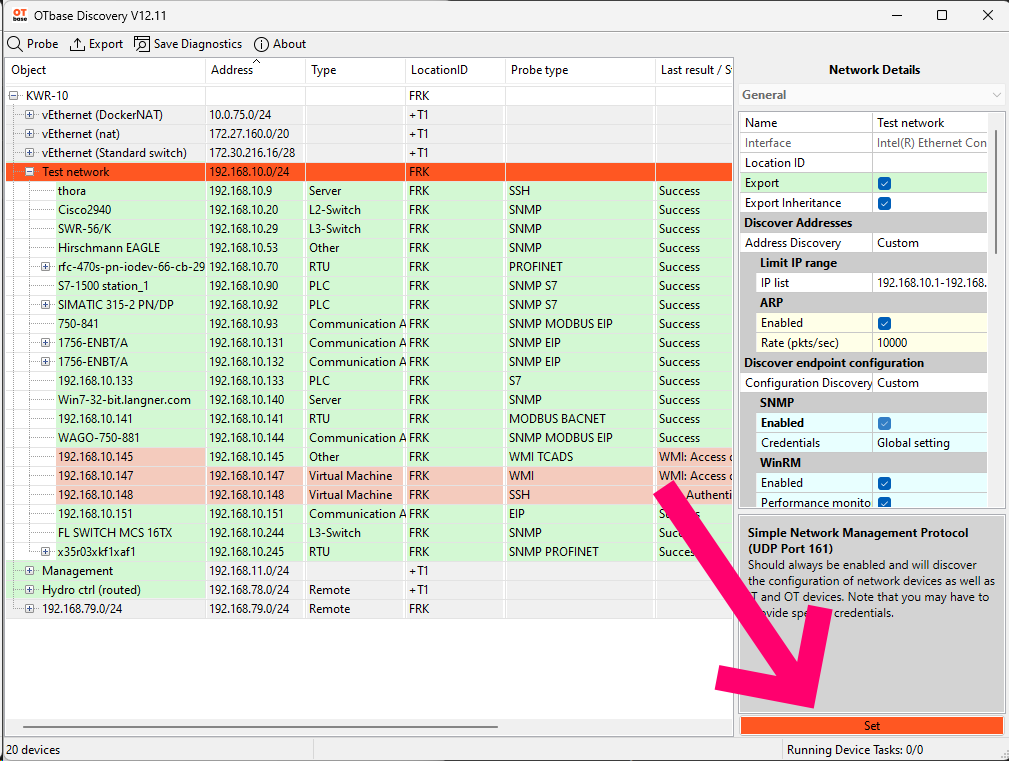Expand the Management network node
The width and height of the screenshot is (1009, 761).
(x=30, y=571)
